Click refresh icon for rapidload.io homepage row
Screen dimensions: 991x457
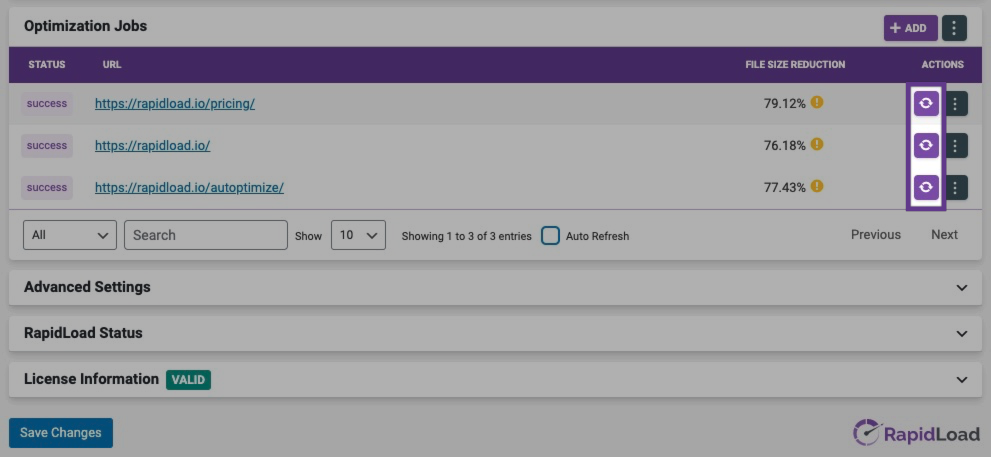pos(926,145)
